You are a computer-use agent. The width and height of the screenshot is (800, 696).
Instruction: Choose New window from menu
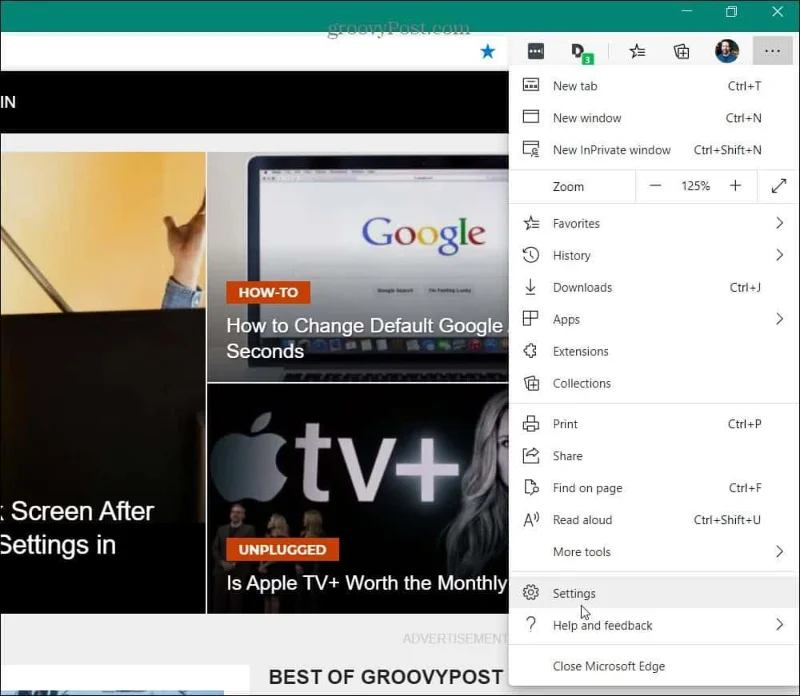coord(654,117)
